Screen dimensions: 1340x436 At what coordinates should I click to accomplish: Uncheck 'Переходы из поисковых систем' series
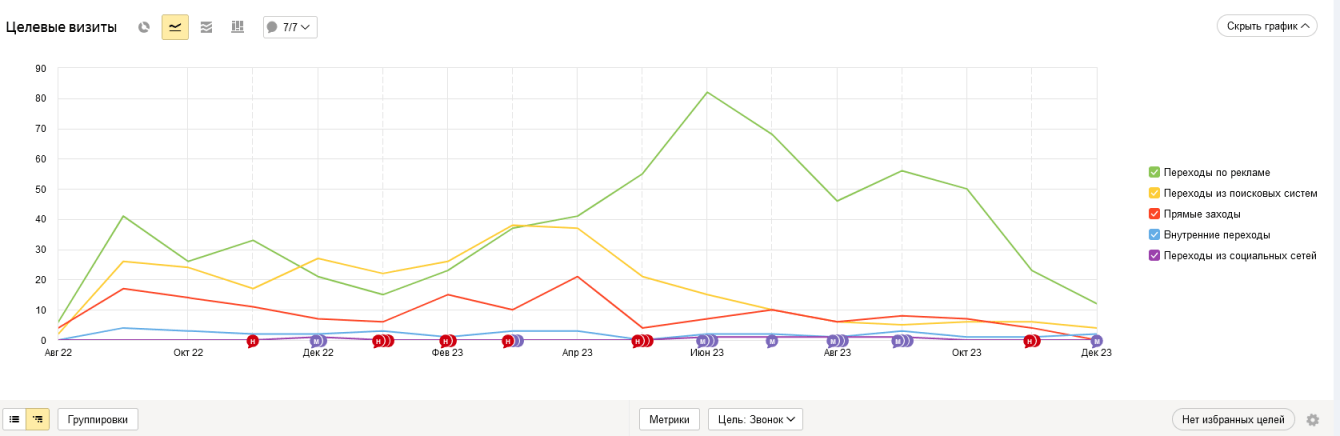click(x=1154, y=193)
